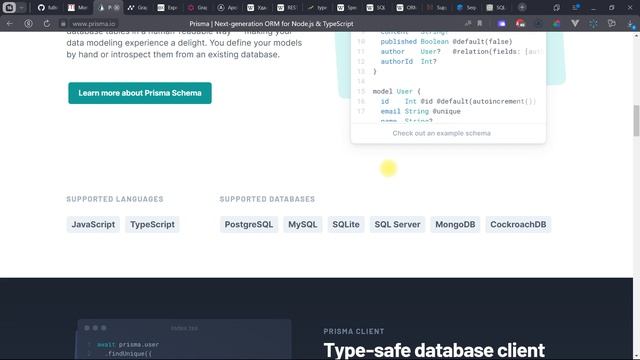The width and height of the screenshot is (640, 360).
Task: Click the www.prisma.io address field
Action: click(x=93, y=24)
